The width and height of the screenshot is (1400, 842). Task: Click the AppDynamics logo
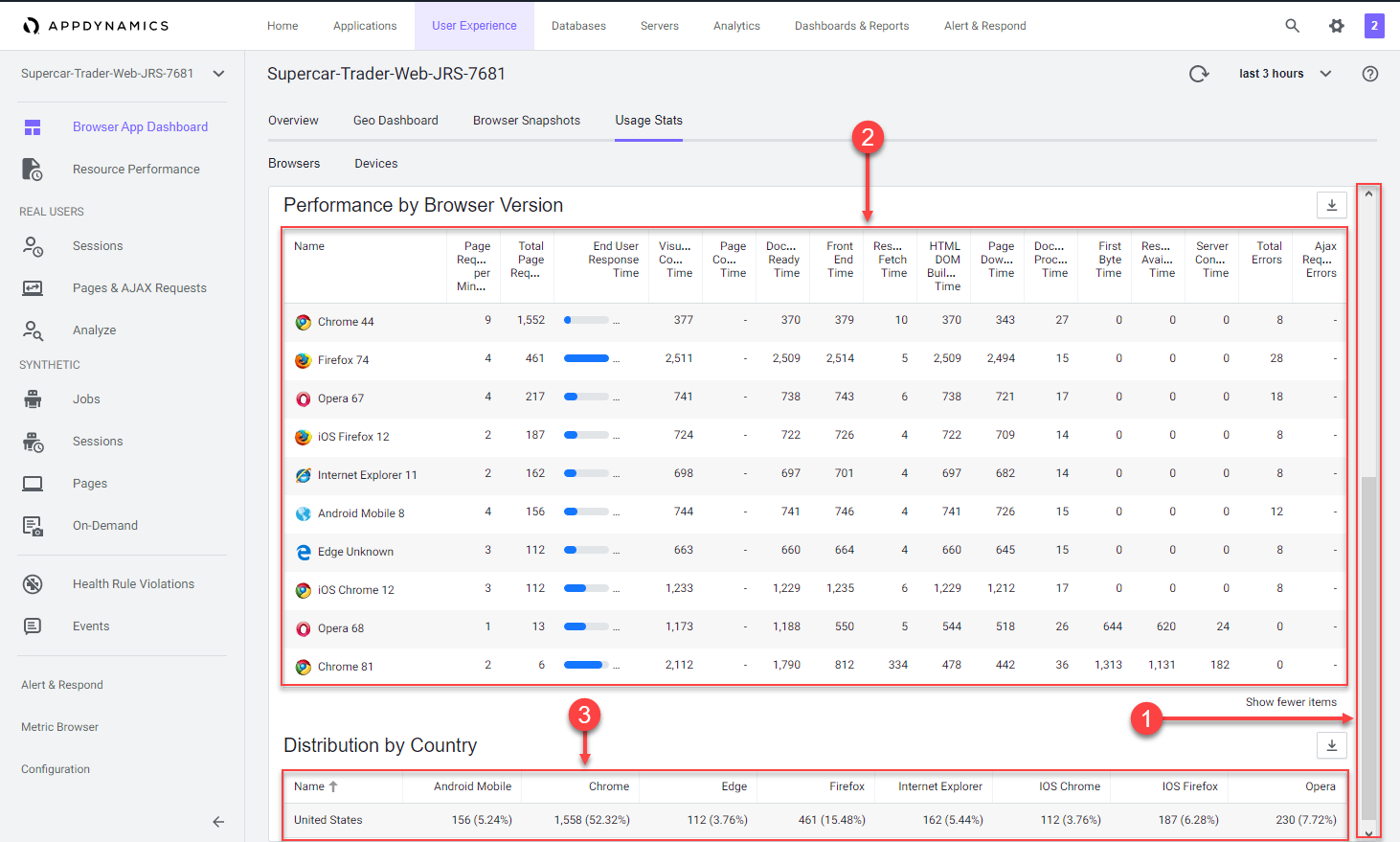(x=95, y=26)
